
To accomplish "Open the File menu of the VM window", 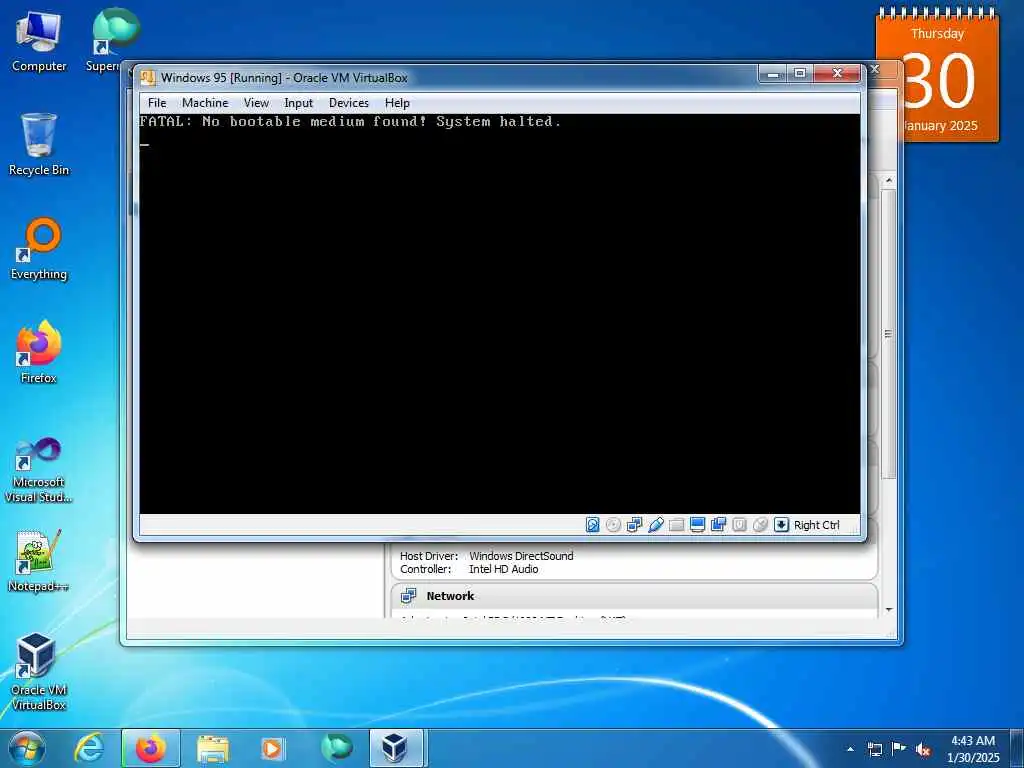I will (x=157, y=103).
